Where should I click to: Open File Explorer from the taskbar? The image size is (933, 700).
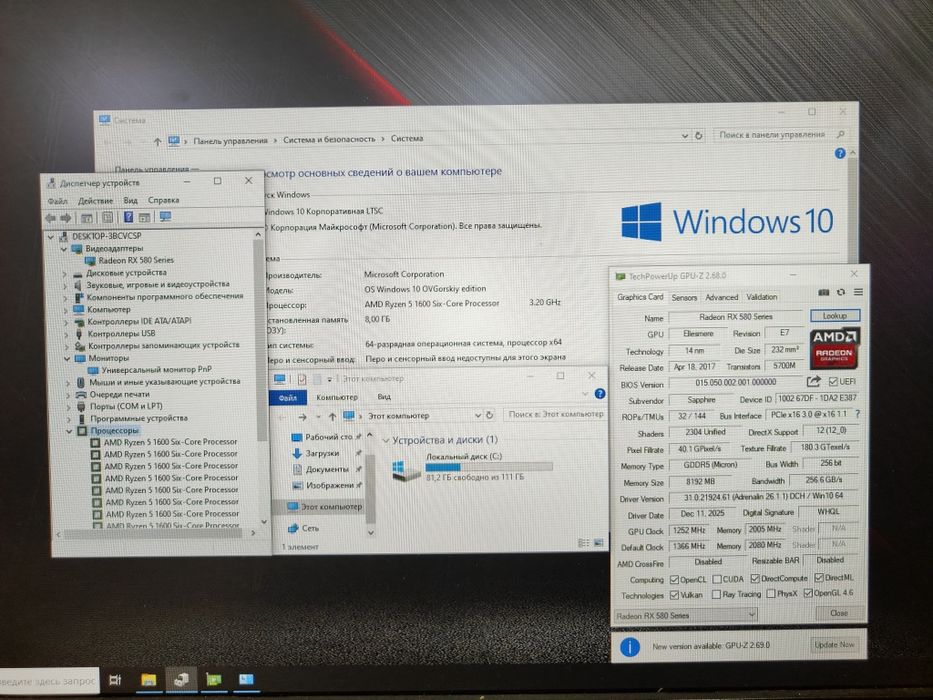pos(148,679)
